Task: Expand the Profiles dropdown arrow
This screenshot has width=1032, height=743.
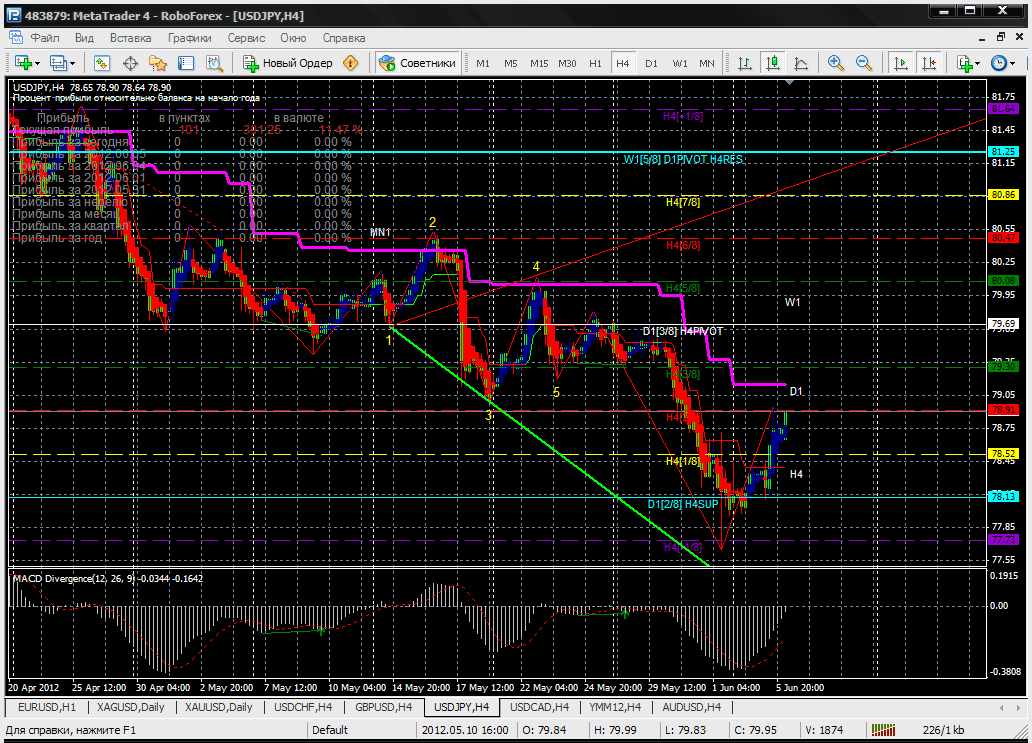Action: [x=72, y=64]
